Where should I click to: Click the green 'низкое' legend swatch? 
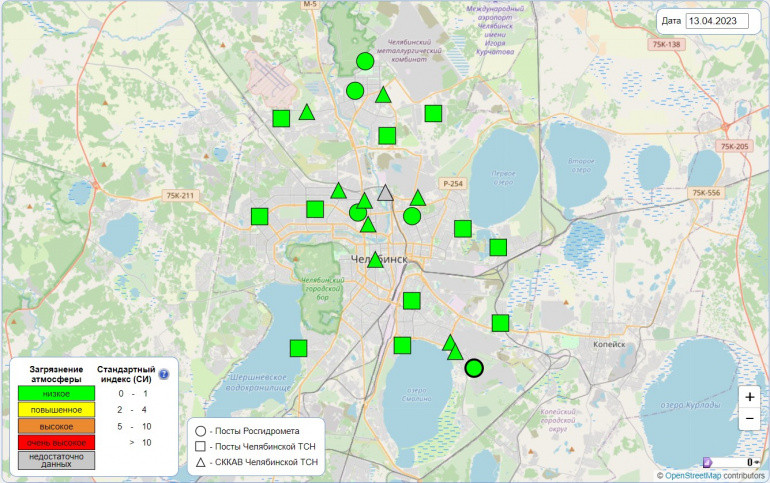coord(55,393)
